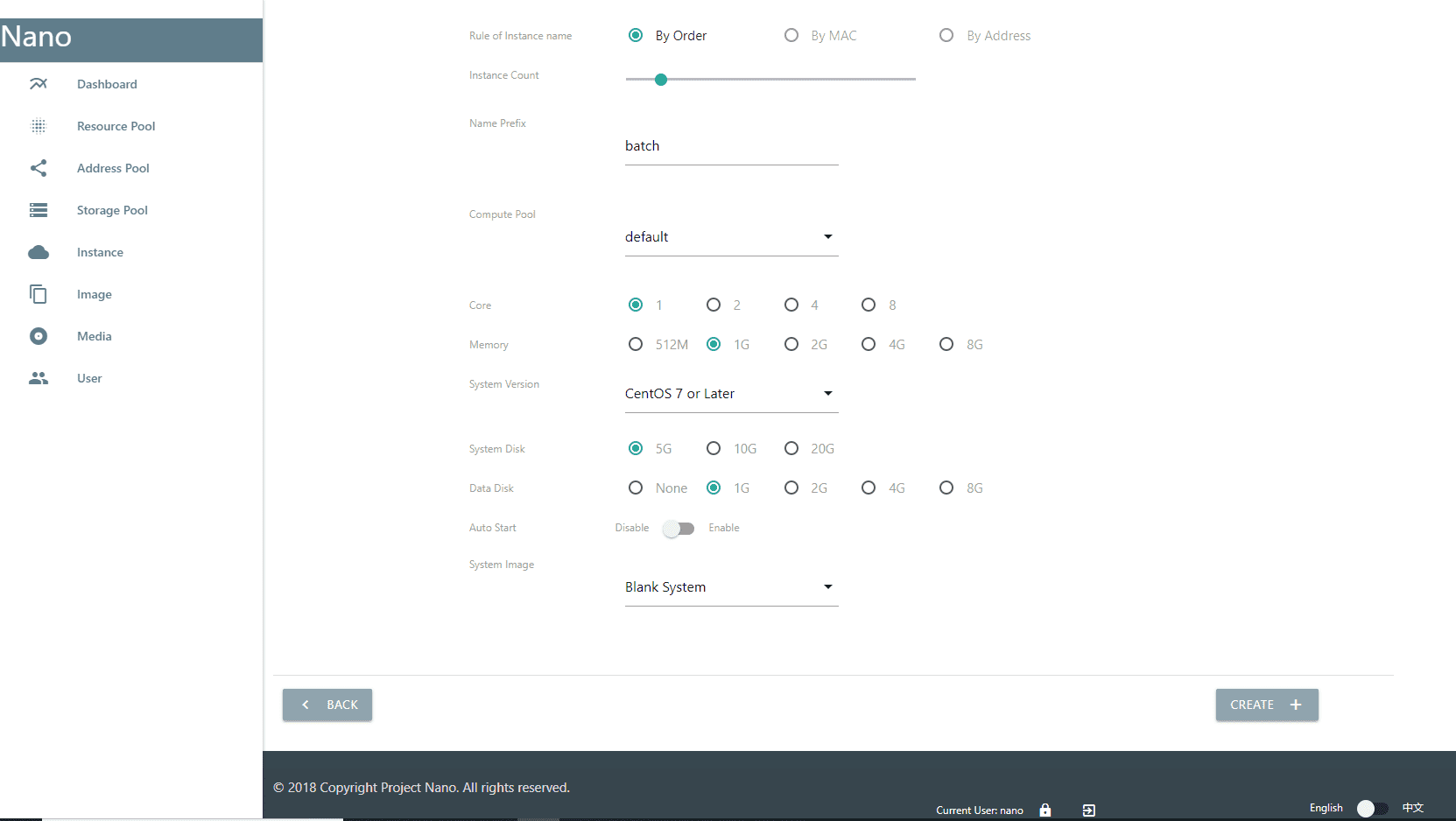Click the Media disc icon

pyautogui.click(x=39, y=336)
